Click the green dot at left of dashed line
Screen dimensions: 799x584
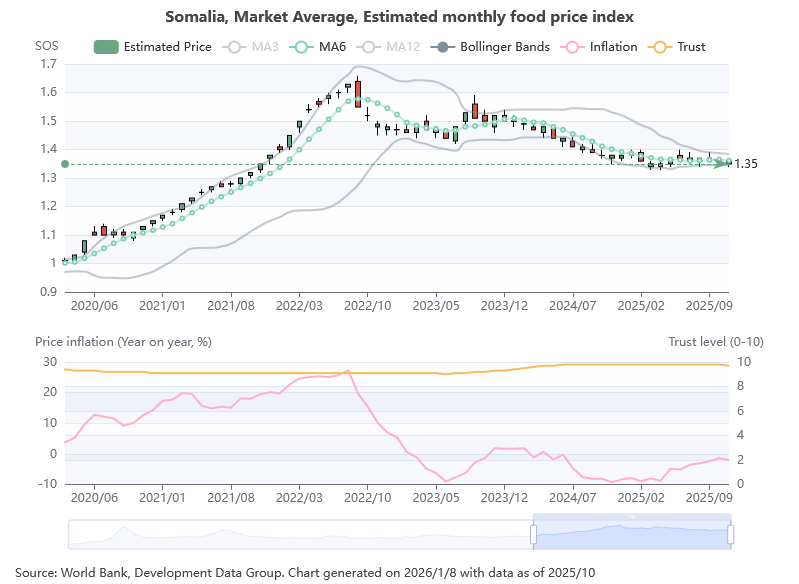coord(65,164)
